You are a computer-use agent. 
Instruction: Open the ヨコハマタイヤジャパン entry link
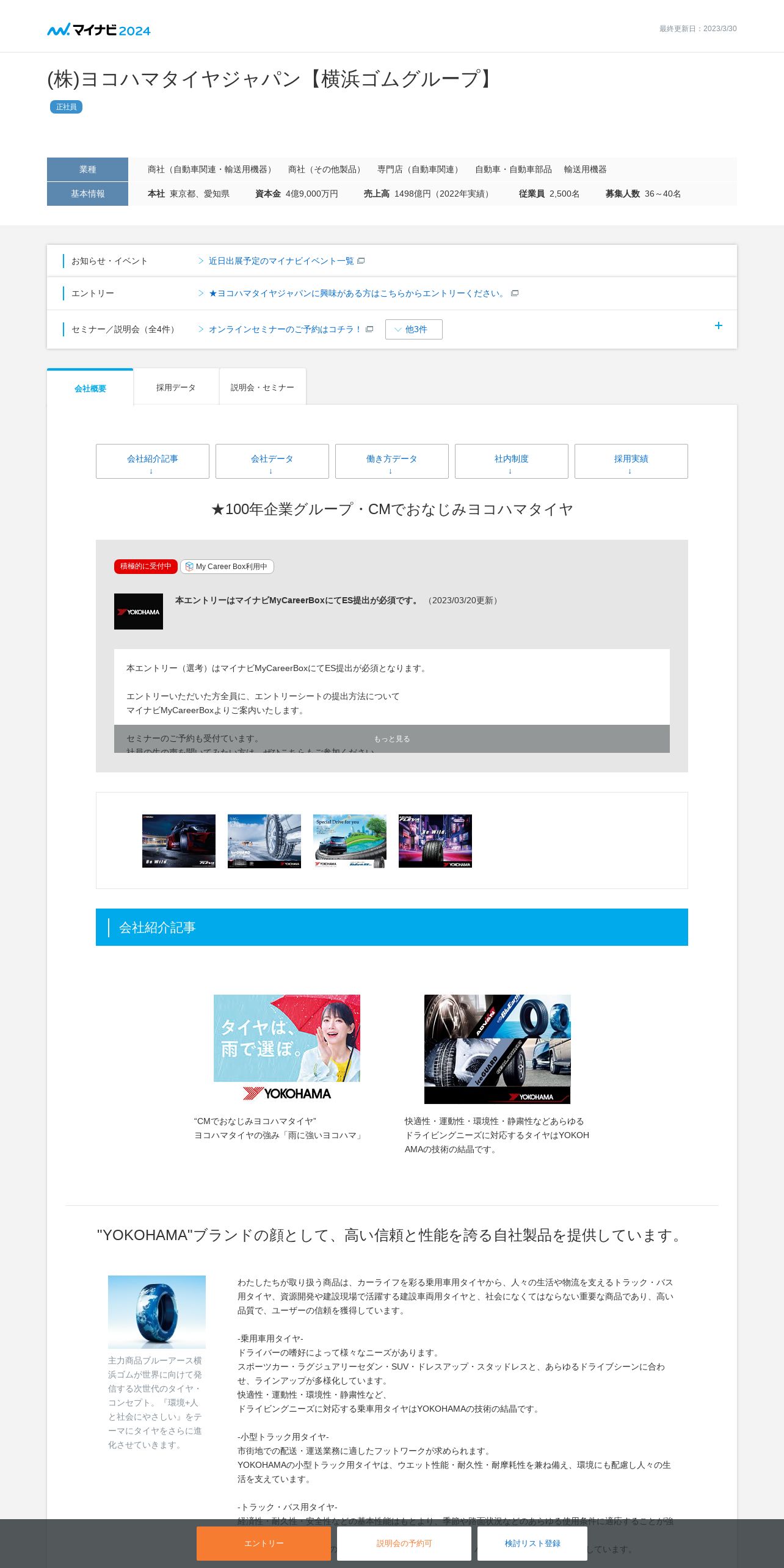(357, 293)
